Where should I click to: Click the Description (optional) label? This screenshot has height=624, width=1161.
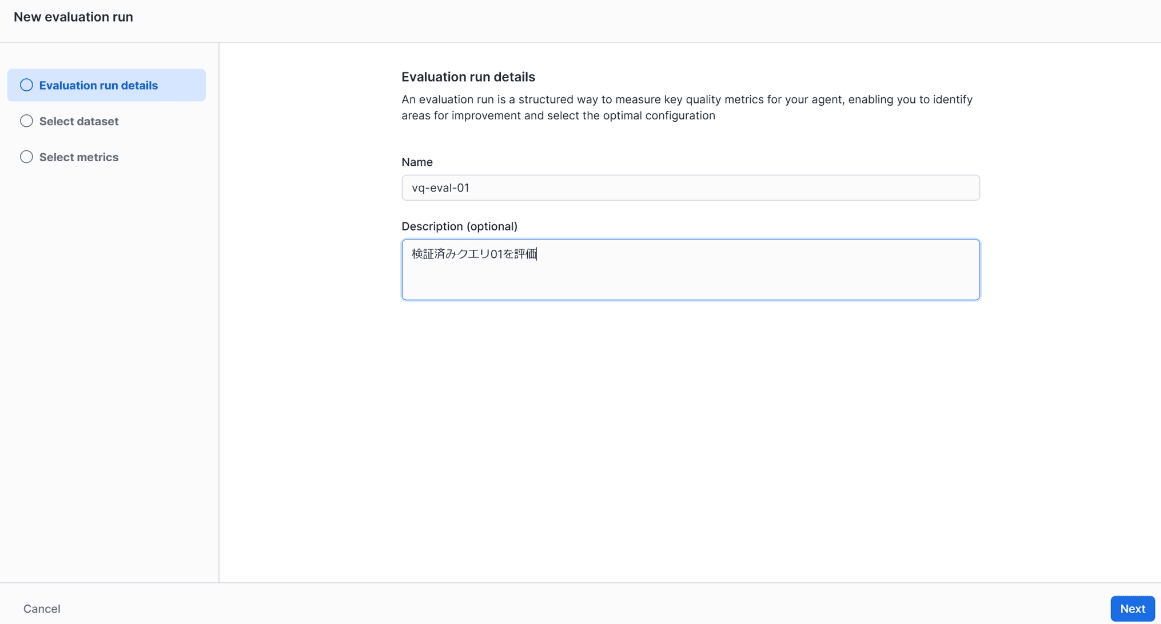459,226
